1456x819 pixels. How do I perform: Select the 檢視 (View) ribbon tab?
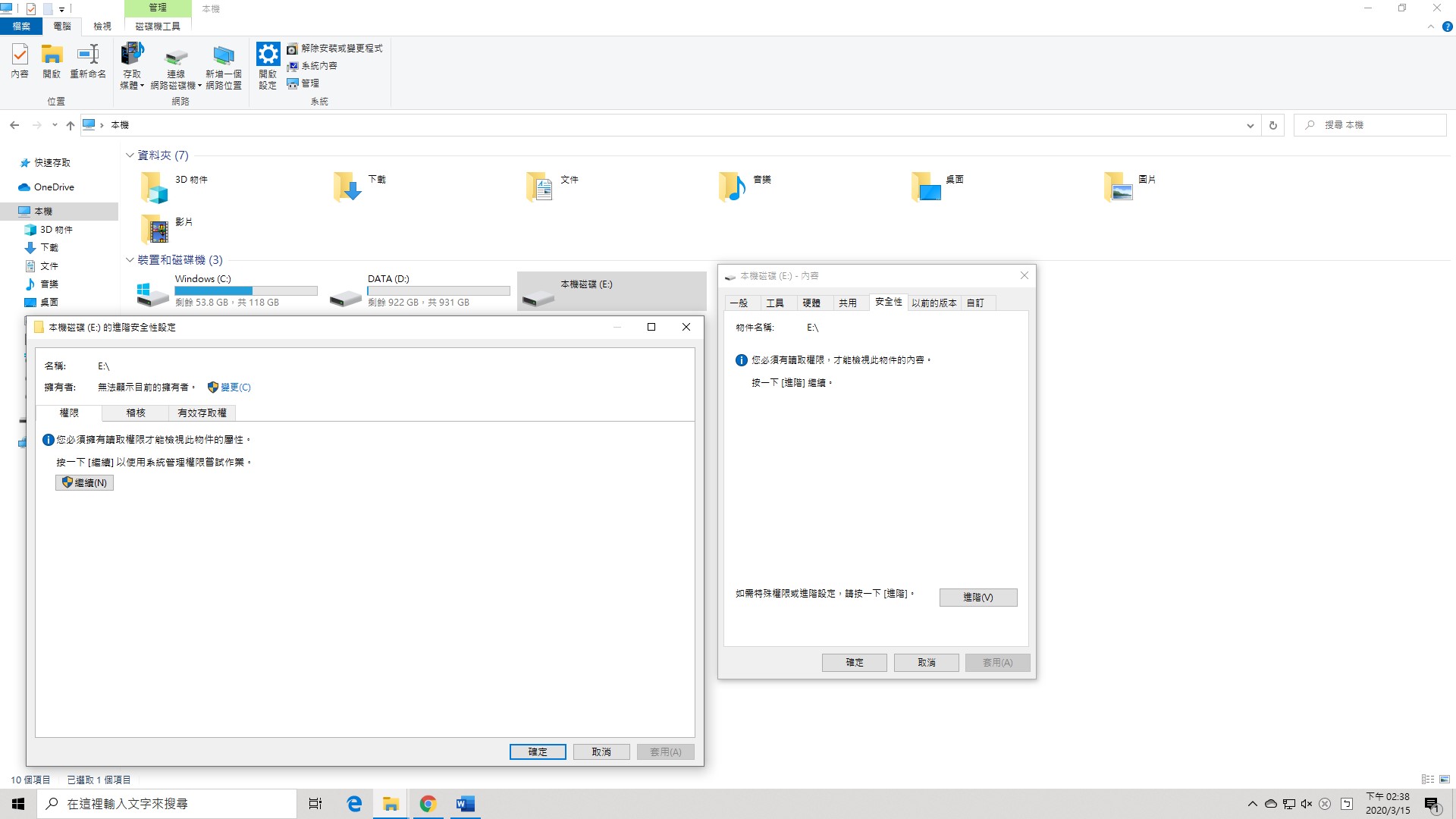pos(102,27)
